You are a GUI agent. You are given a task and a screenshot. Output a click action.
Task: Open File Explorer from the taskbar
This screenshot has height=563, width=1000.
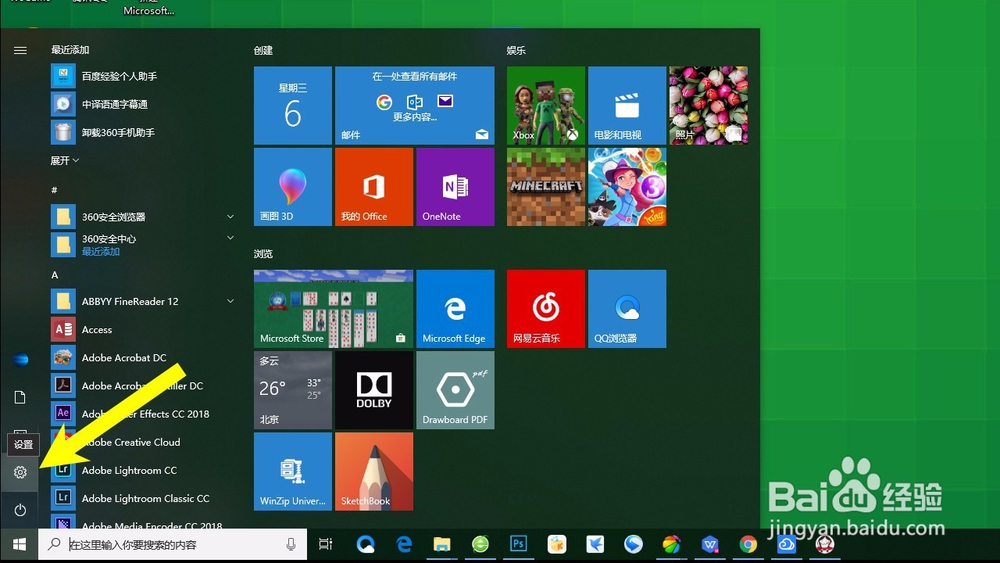[442, 545]
